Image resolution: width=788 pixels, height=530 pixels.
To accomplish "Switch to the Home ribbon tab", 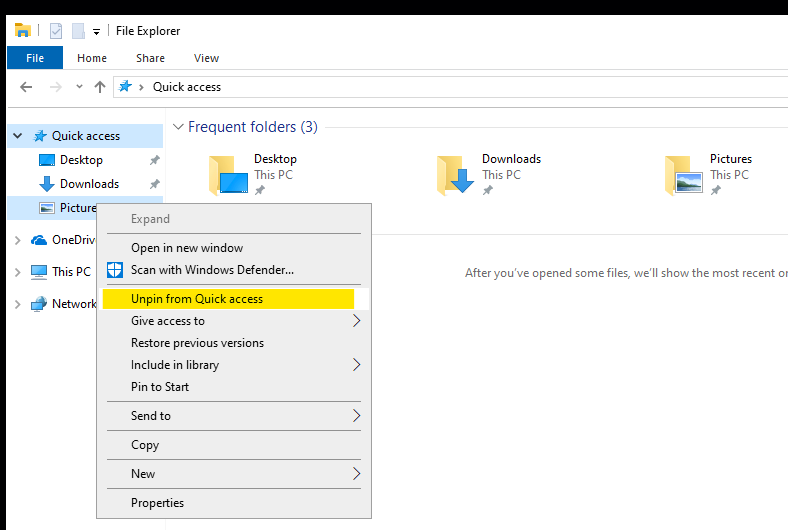I will point(91,58).
